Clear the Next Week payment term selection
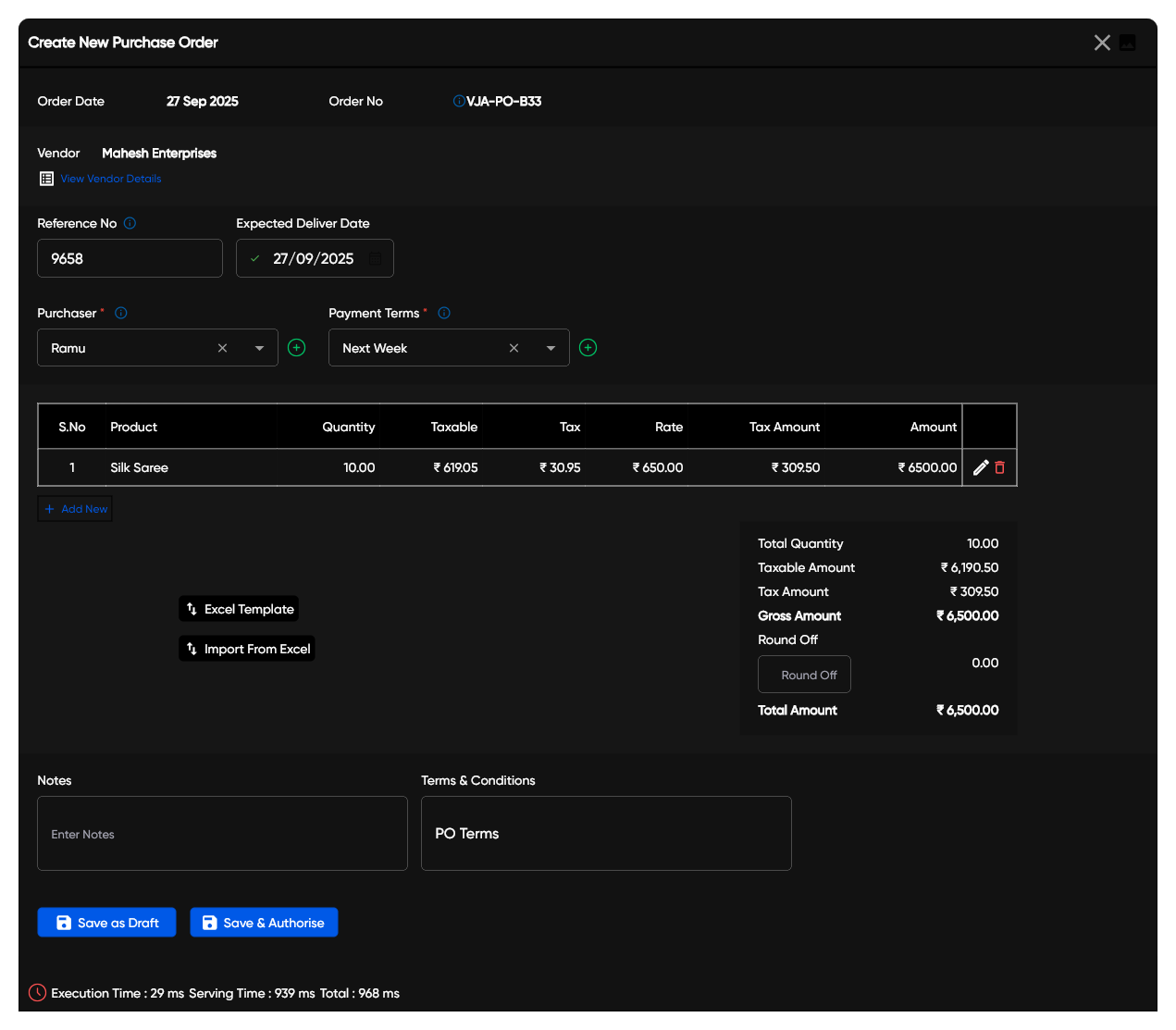Viewport: 1176px width, 1030px height. [x=514, y=348]
